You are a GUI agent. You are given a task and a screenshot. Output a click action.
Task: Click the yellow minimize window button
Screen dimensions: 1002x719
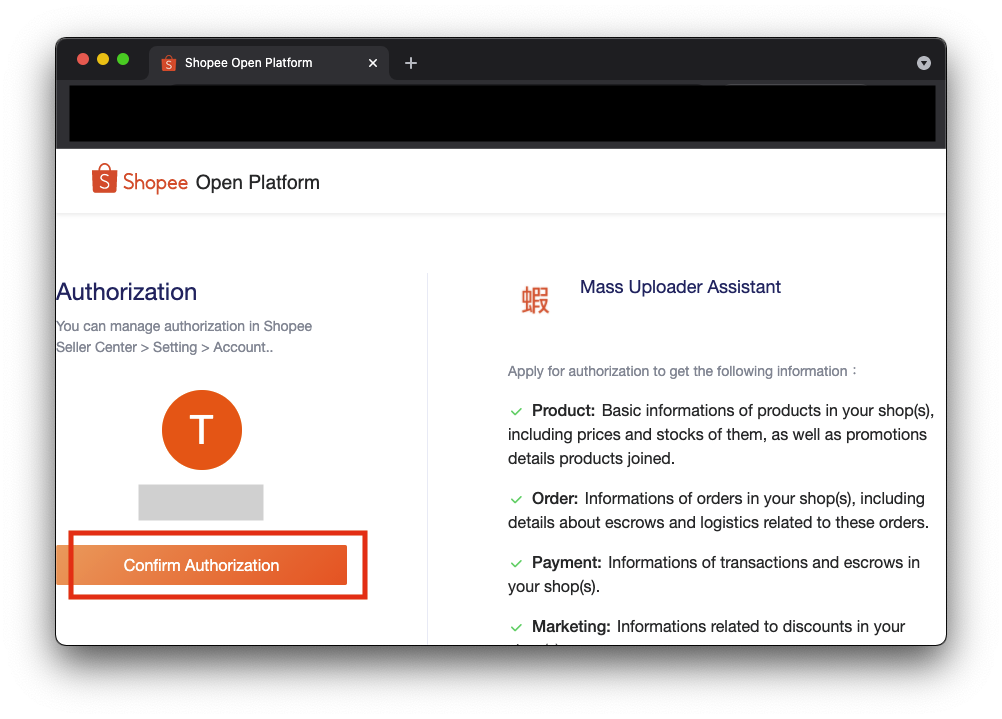(103, 60)
